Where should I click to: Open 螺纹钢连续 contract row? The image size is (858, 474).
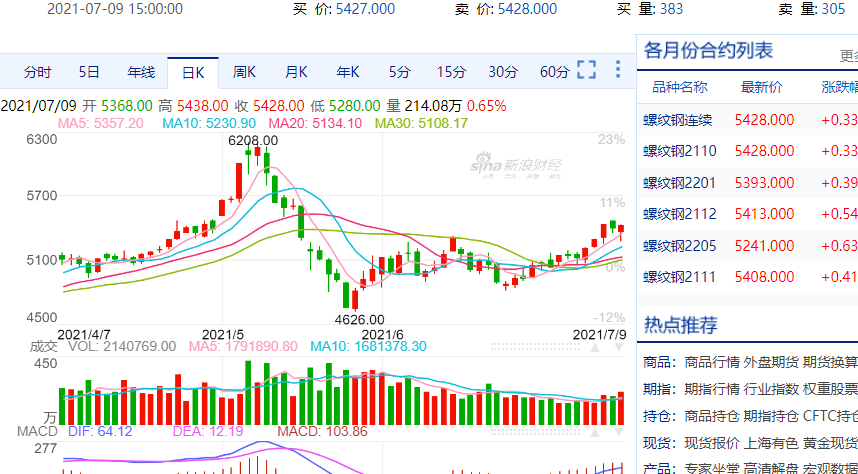point(747,120)
